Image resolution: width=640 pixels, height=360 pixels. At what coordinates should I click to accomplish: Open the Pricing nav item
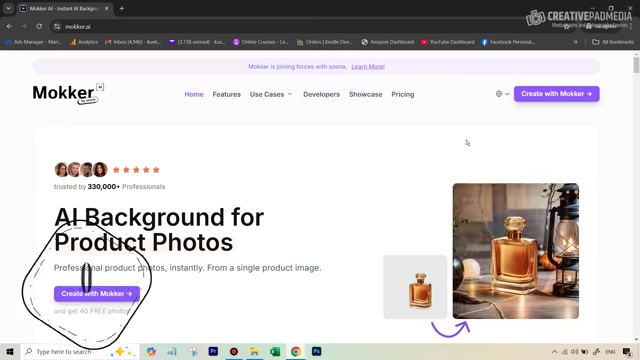point(402,94)
